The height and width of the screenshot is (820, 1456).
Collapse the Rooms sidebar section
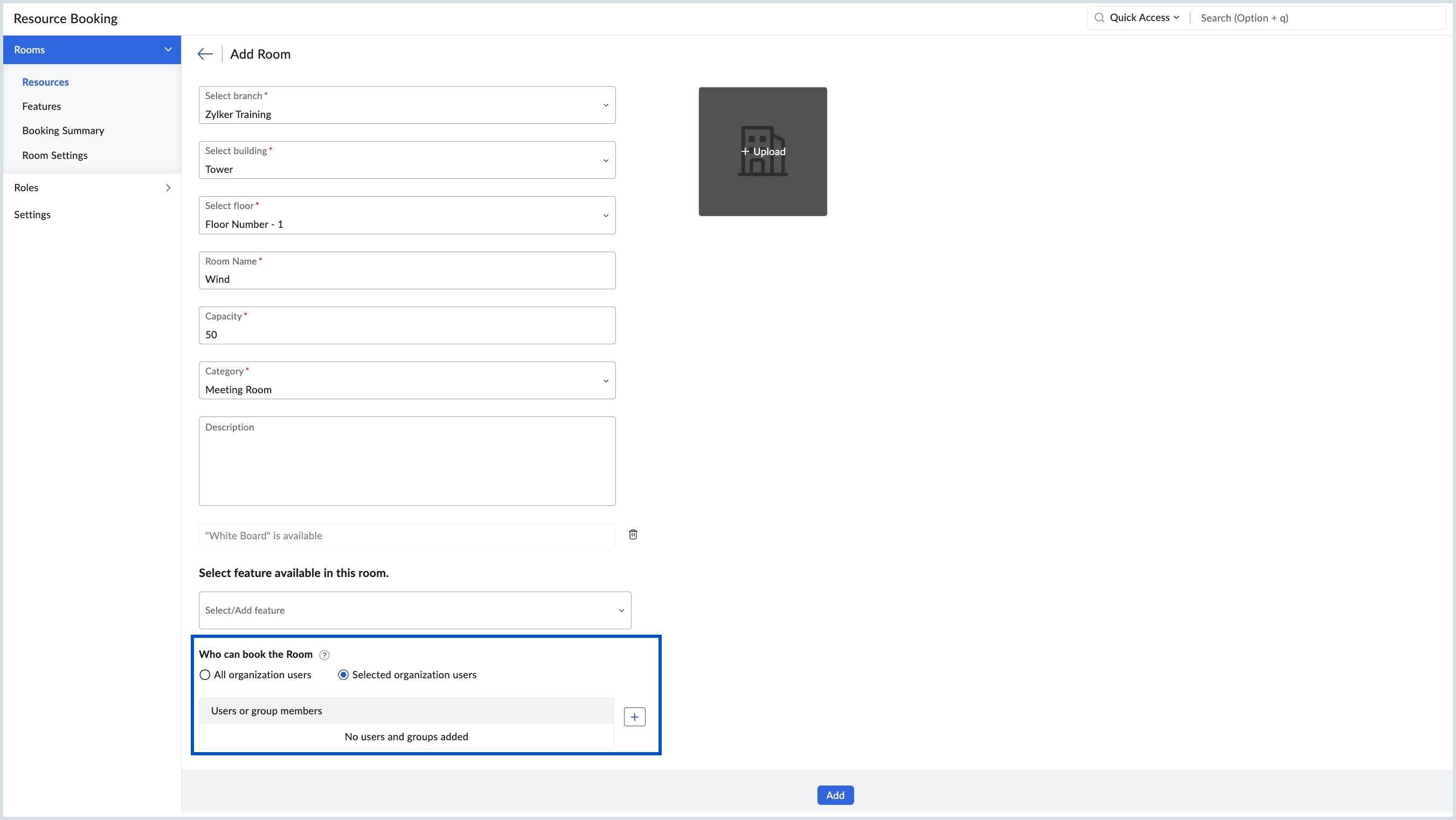click(x=92, y=50)
